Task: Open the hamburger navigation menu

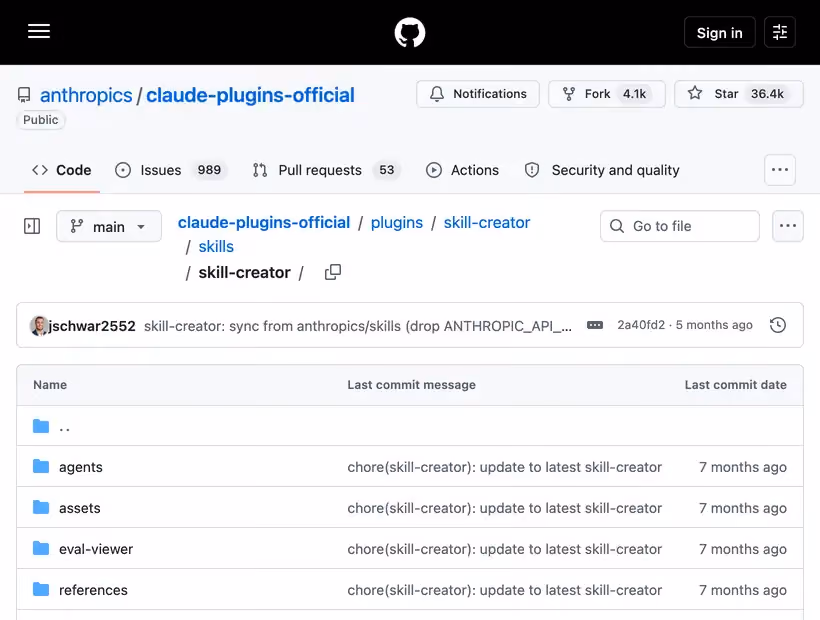Action: pyautogui.click(x=39, y=31)
